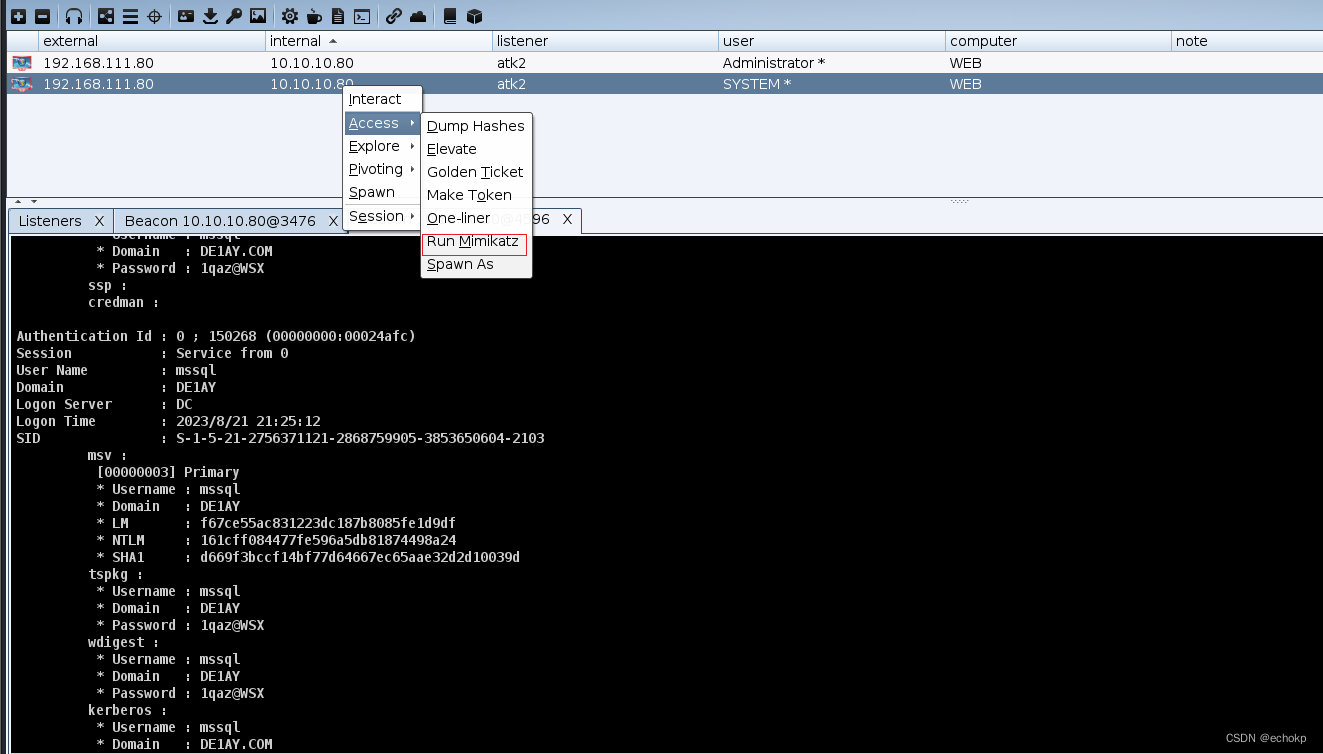Click the Logon Time line in console
The width and height of the screenshot is (1323, 754).
[x=168, y=421]
